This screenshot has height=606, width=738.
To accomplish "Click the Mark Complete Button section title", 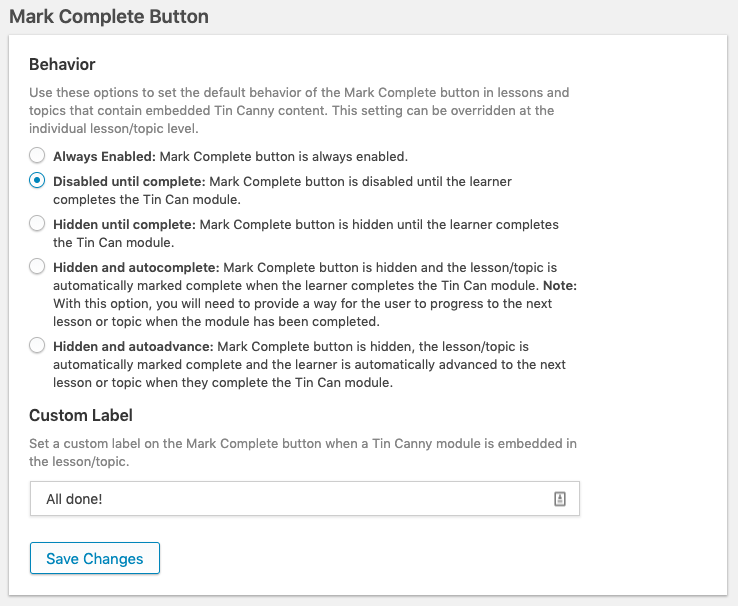I will tap(109, 17).
